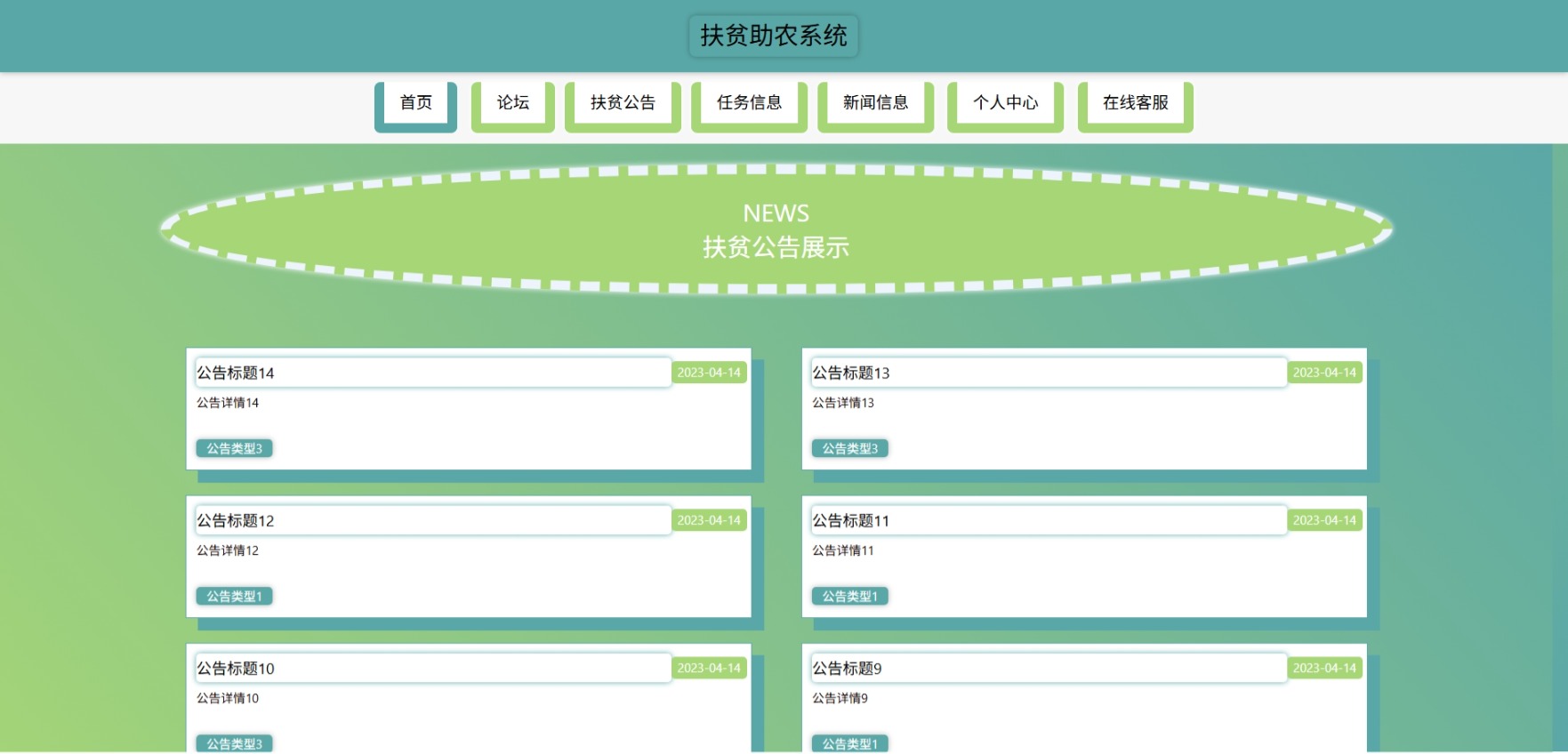Click the 公告类型3 tag under 公告详情10
The width and height of the screenshot is (1568, 754).
point(235,743)
